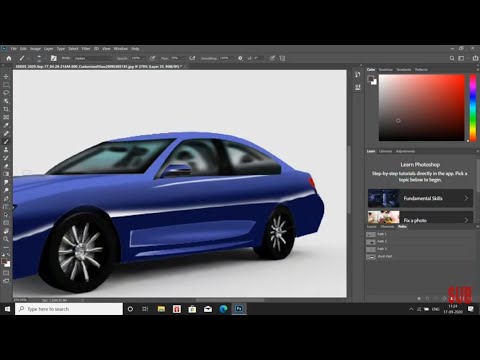Open File Explorer from taskbar
The image size is (480, 360).
[161, 309]
